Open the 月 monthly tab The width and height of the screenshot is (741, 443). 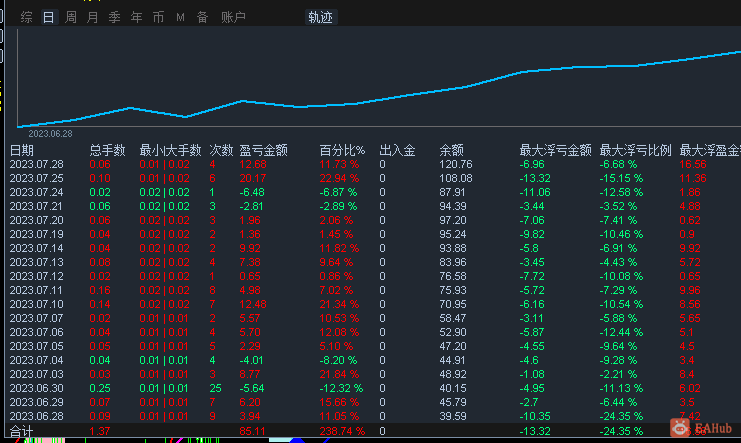(x=93, y=17)
